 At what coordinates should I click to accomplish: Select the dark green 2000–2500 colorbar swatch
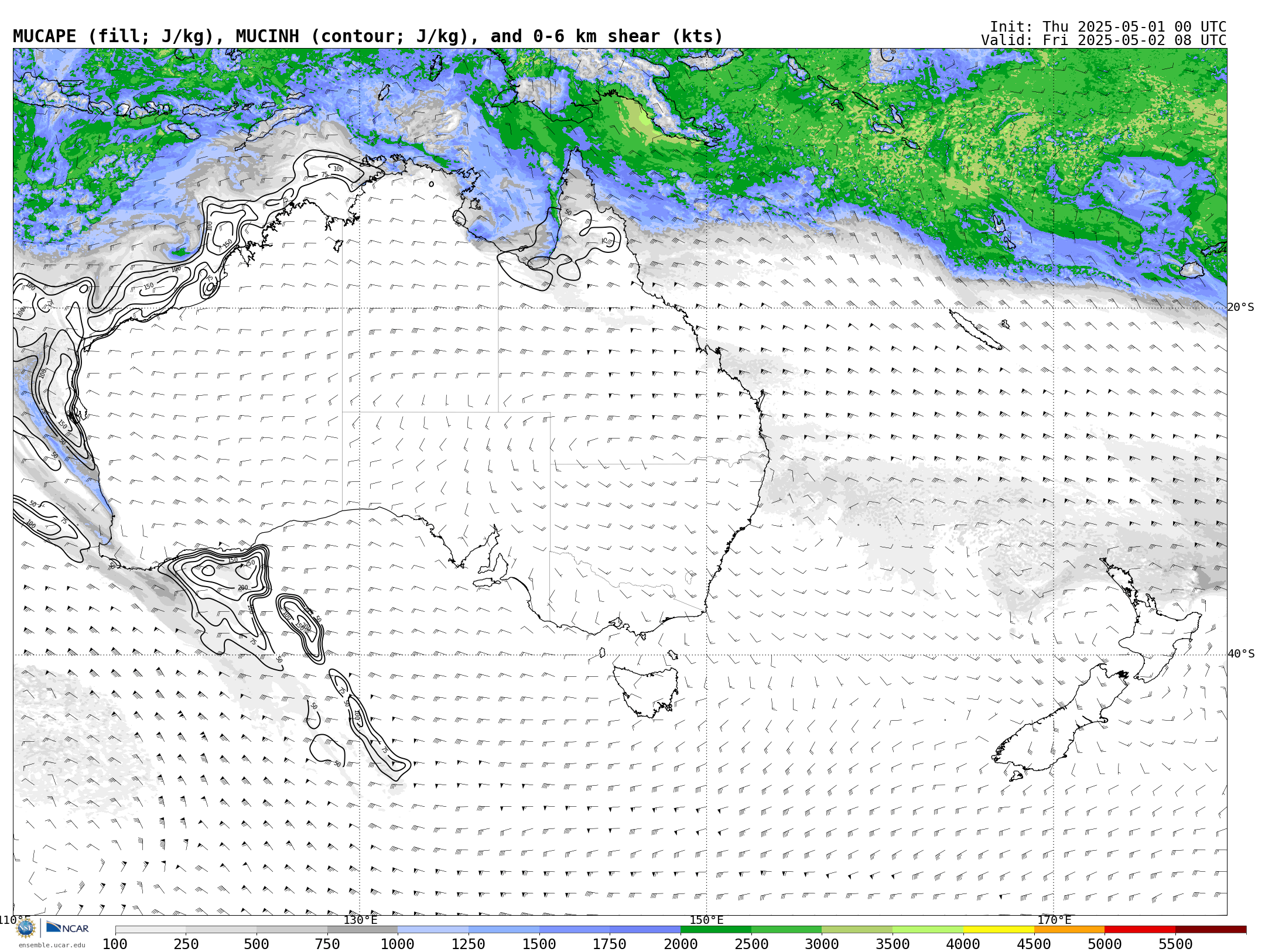click(x=716, y=930)
